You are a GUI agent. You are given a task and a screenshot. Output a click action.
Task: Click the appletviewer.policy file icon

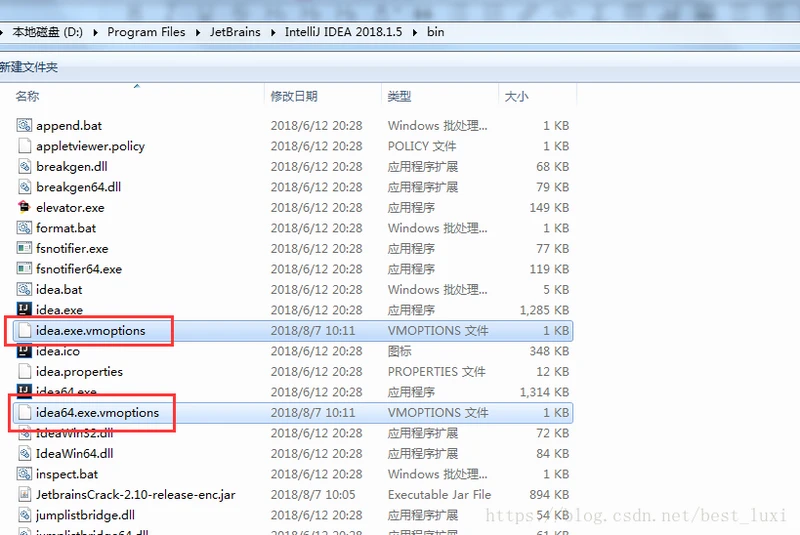point(24,146)
